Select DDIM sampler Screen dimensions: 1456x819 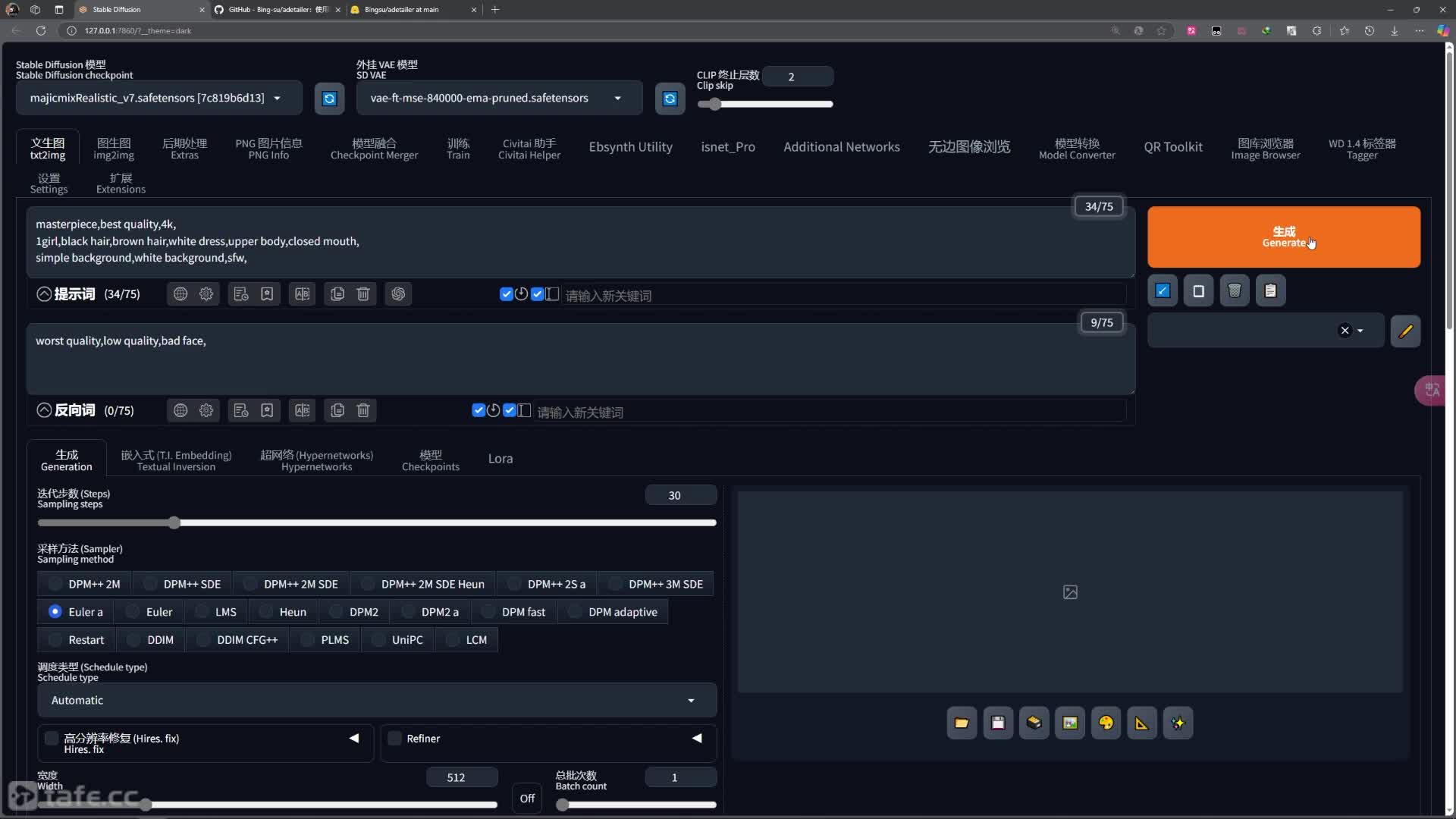click(x=150, y=640)
